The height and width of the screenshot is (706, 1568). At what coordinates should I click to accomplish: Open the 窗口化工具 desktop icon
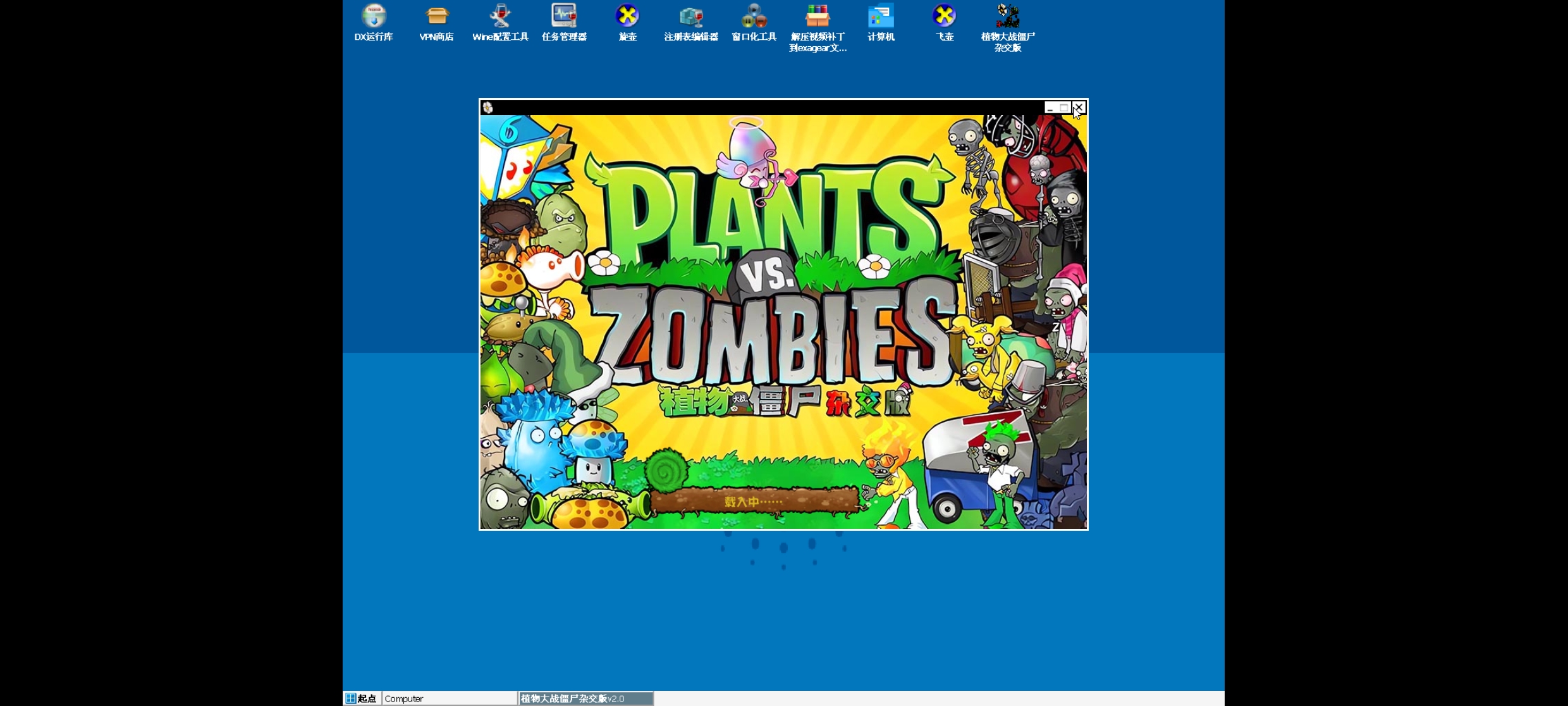point(754,17)
